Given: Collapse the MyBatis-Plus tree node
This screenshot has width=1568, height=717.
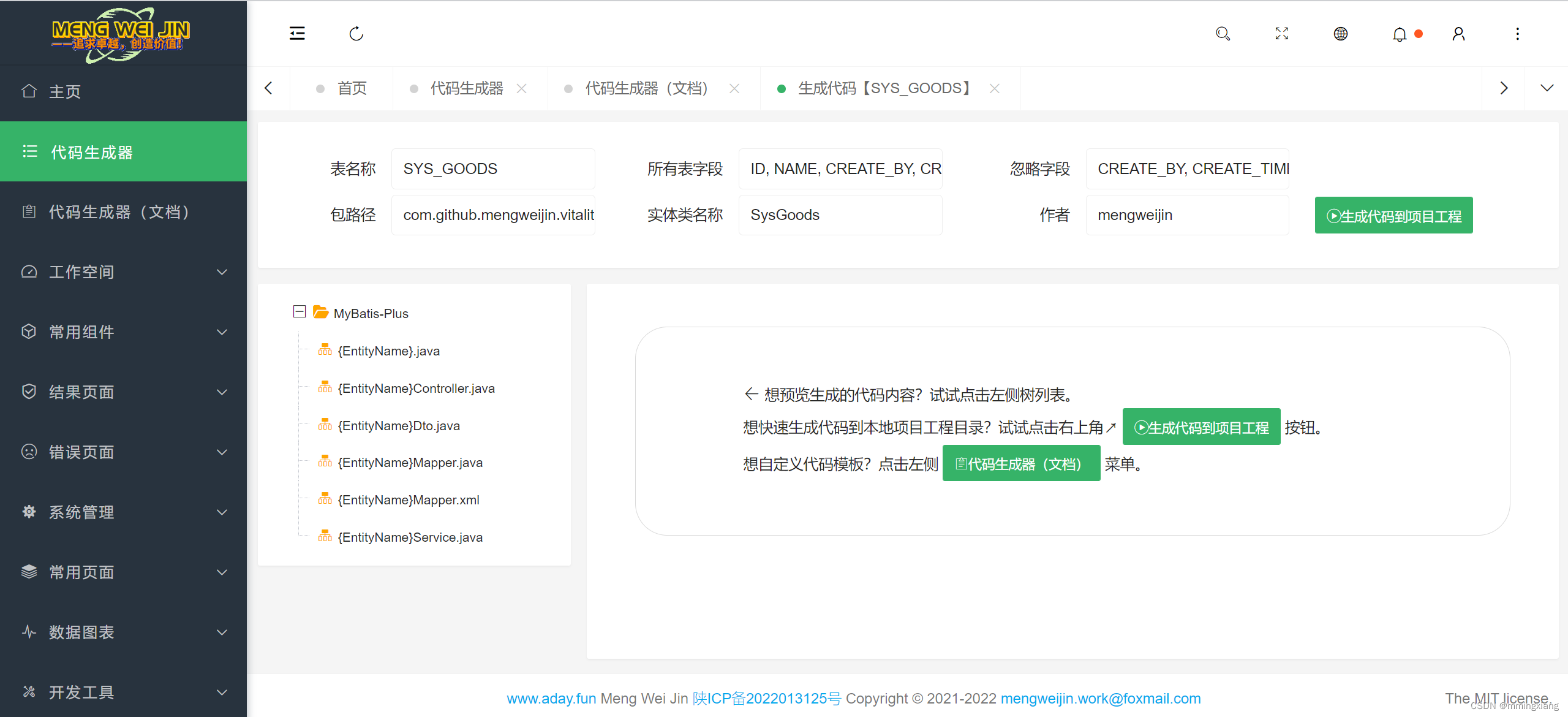Looking at the screenshot, I should pos(299,312).
